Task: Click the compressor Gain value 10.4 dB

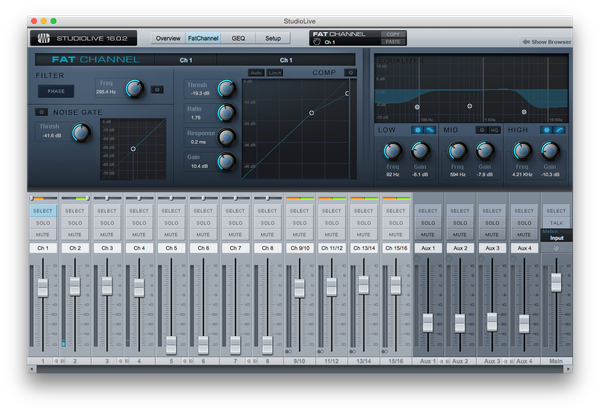Action: pyautogui.click(x=199, y=166)
